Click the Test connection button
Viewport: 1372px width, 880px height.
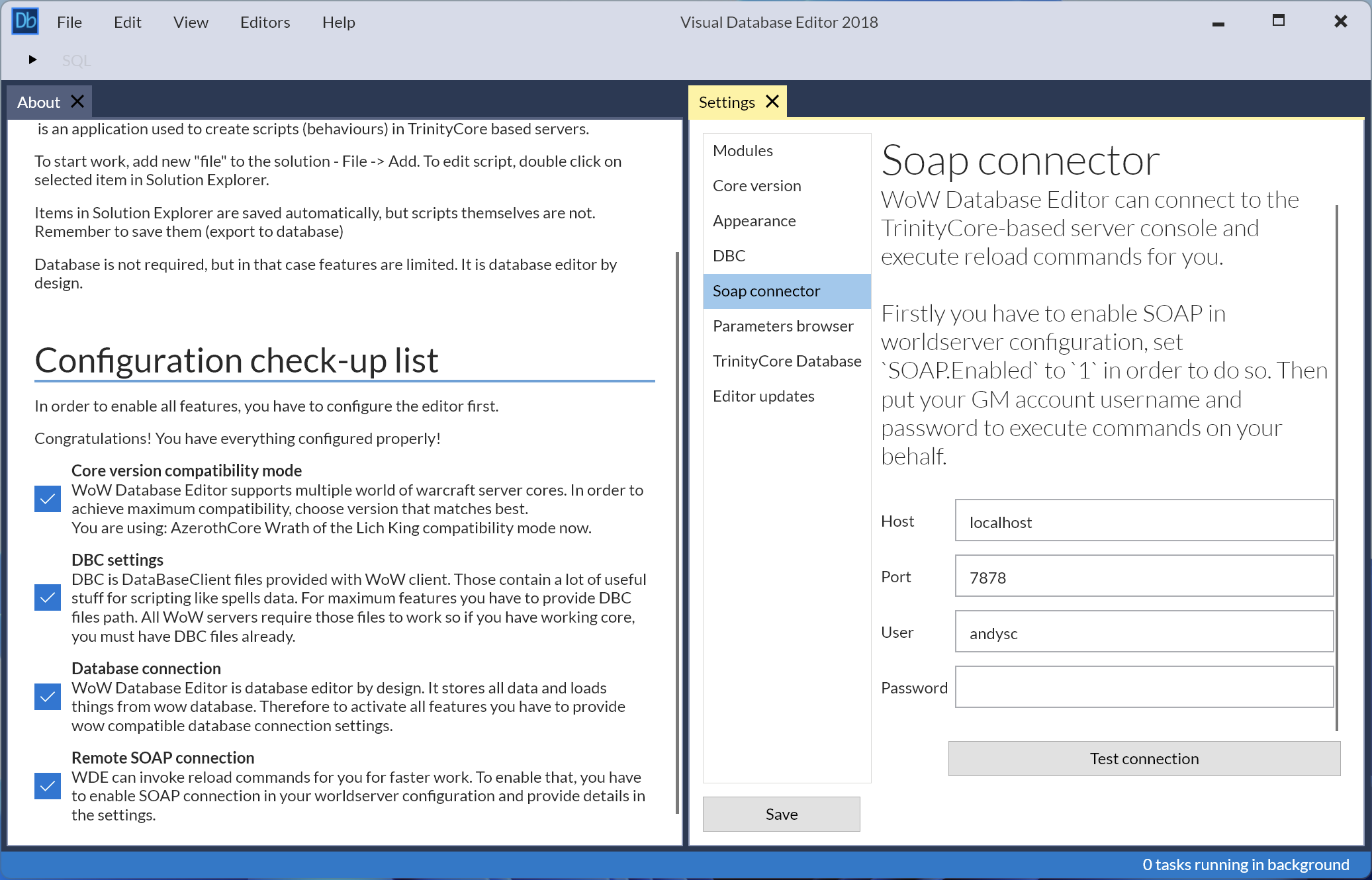pyautogui.click(x=1143, y=758)
